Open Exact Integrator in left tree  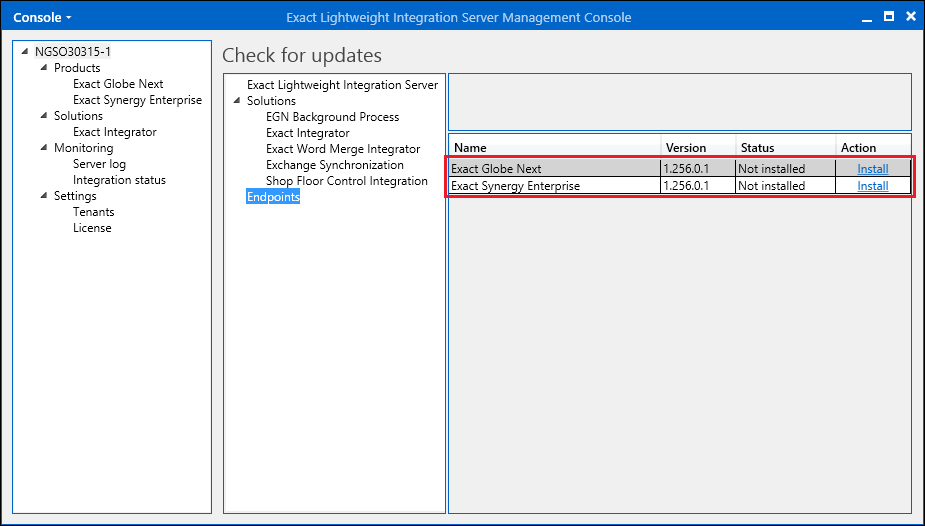pyautogui.click(x=114, y=132)
